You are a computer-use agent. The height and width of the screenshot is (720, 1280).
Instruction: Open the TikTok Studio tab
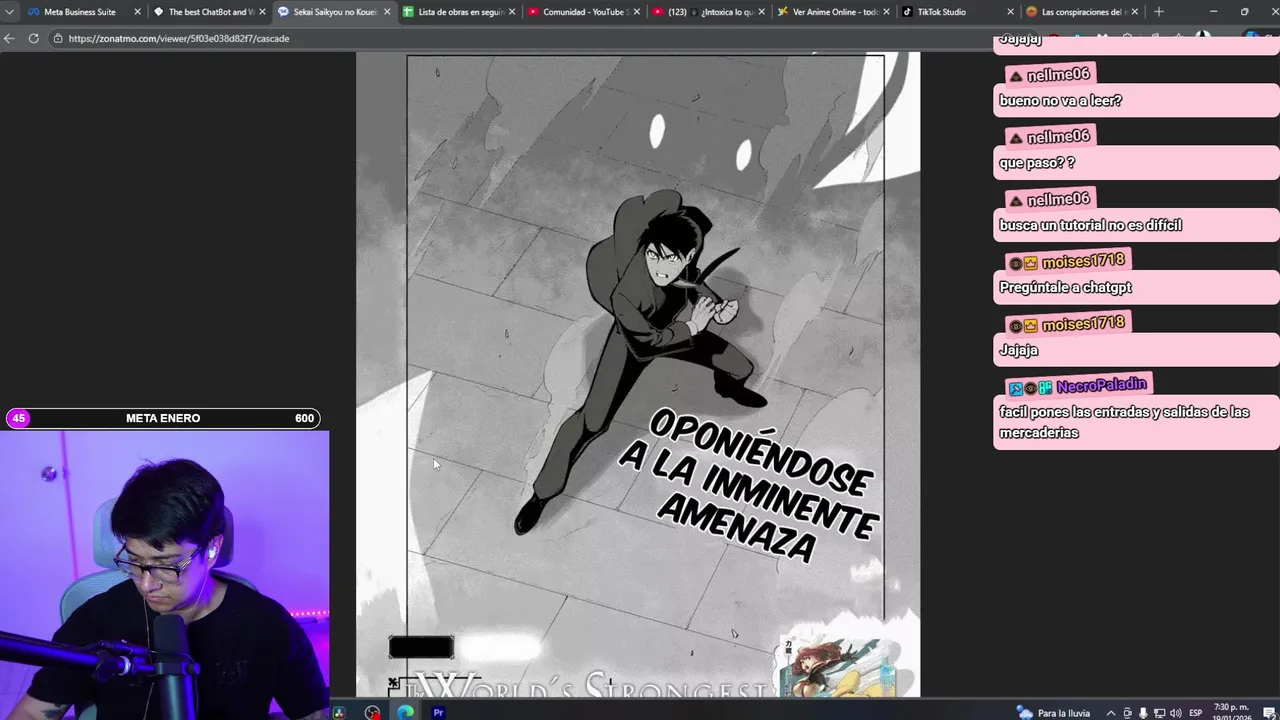pos(958,12)
